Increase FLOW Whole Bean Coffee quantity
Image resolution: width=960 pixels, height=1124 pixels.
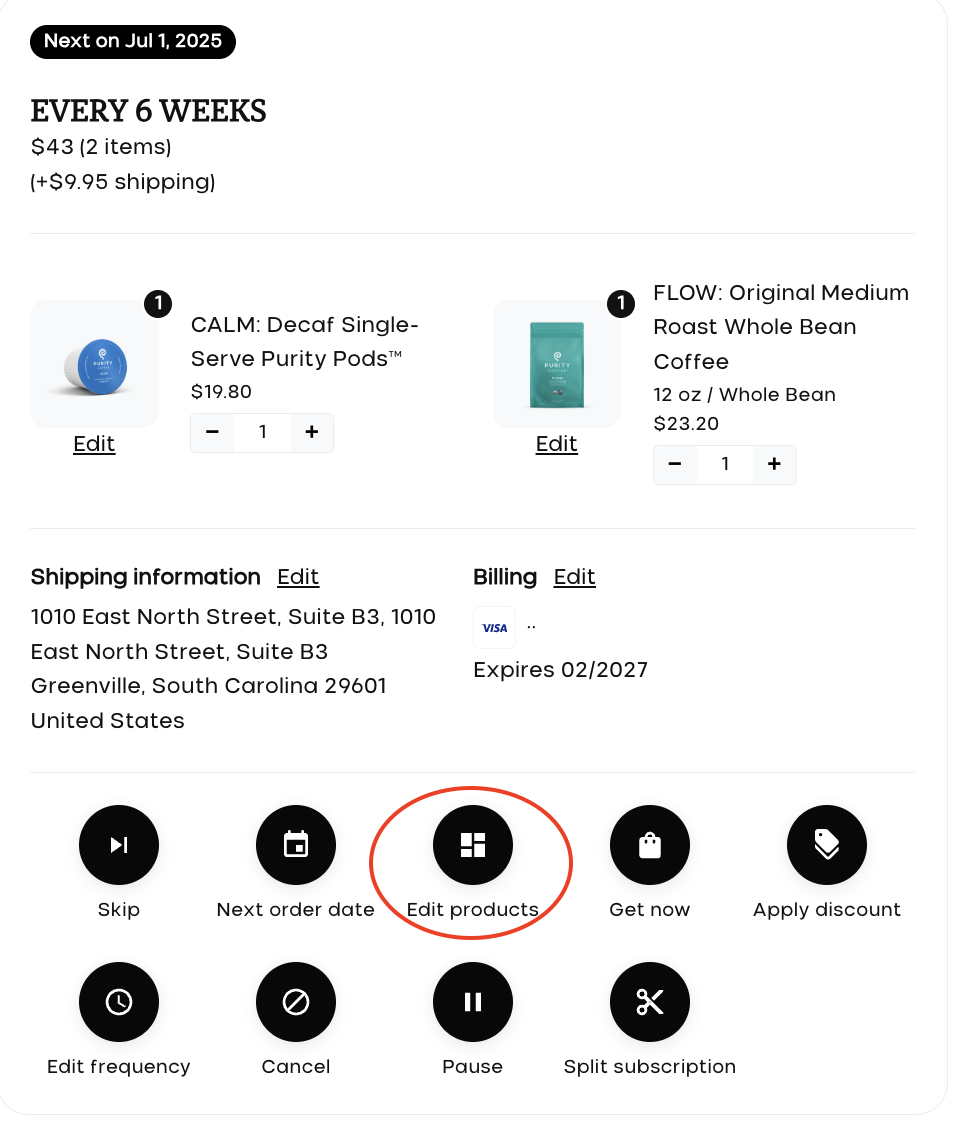coord(774,465)
